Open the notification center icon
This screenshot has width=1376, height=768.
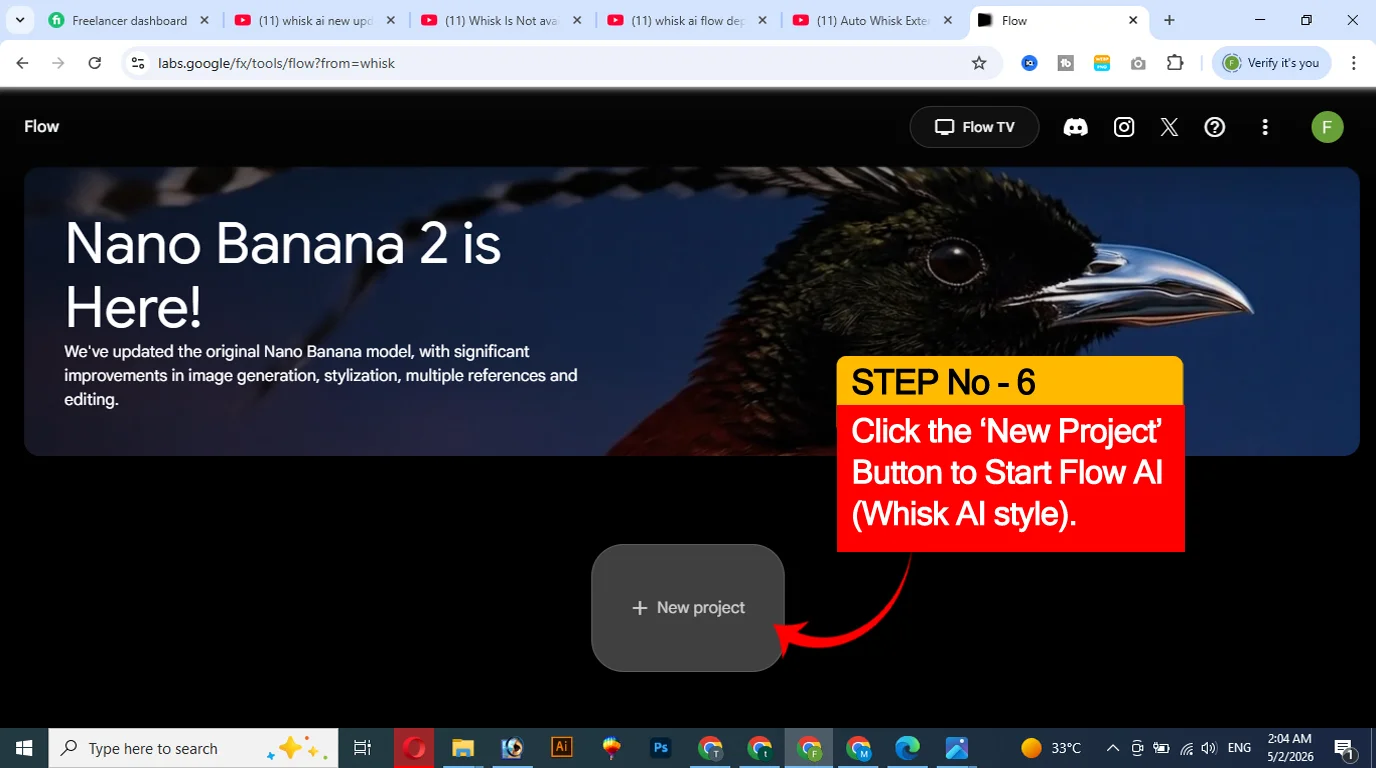pyautogui.click(x=1345, y=748)
